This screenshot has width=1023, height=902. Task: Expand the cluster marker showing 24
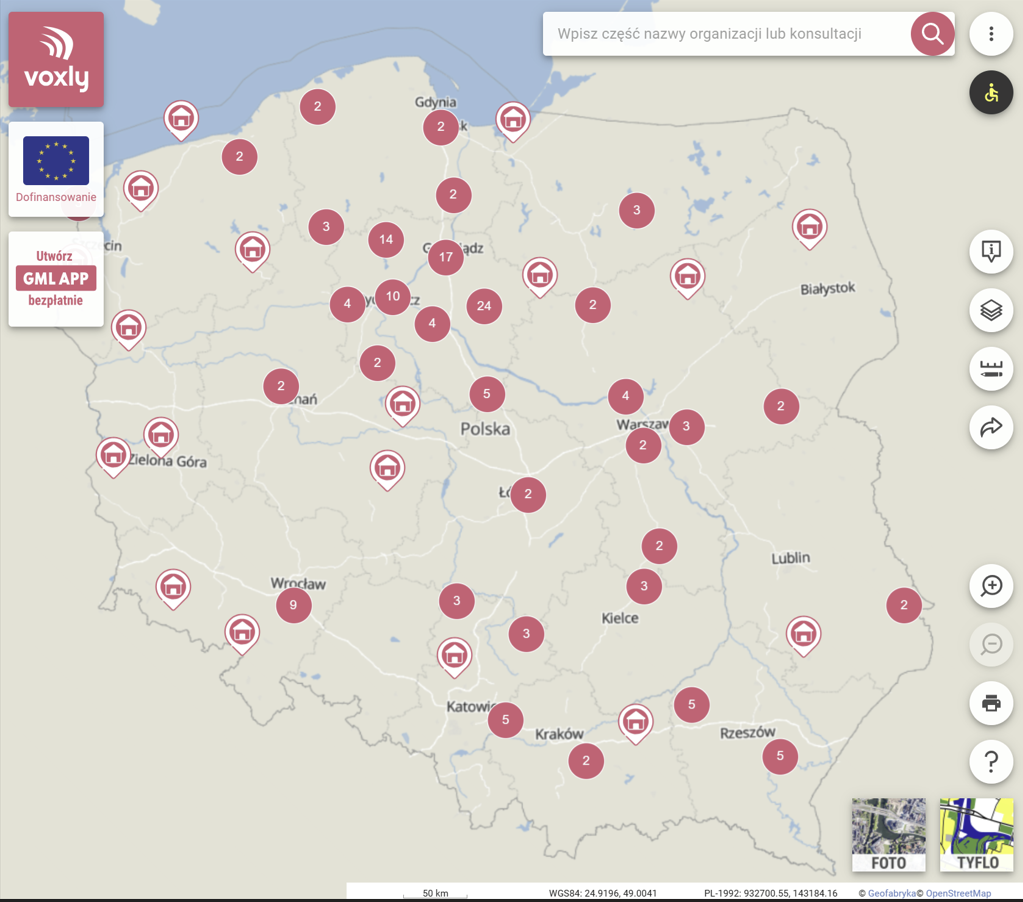484,306
